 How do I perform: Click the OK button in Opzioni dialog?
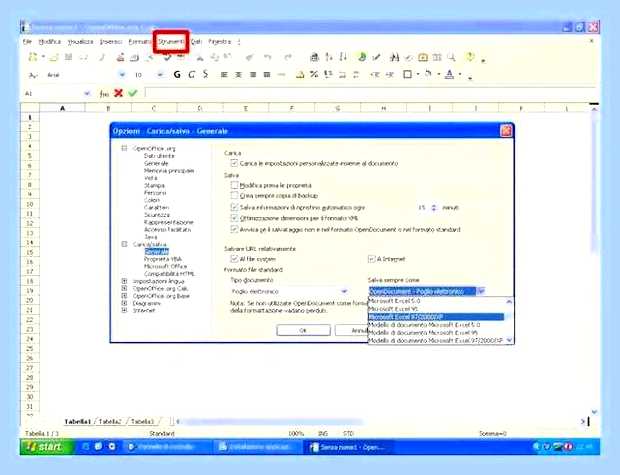pyautogui.click(x=303, y=330)
